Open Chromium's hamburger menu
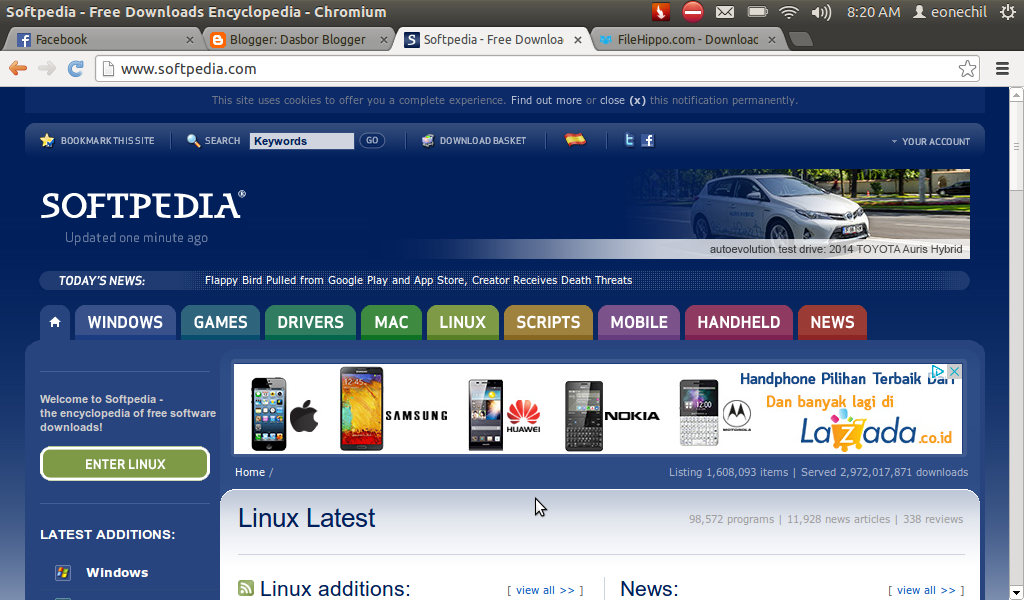Image resolution: width=1024 pixels, height=600 pixels. (1002, 69)
